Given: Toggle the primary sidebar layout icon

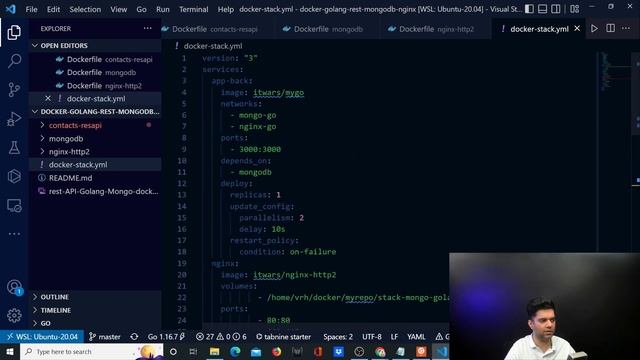Looking at the screenshot, I should point(529,9).
